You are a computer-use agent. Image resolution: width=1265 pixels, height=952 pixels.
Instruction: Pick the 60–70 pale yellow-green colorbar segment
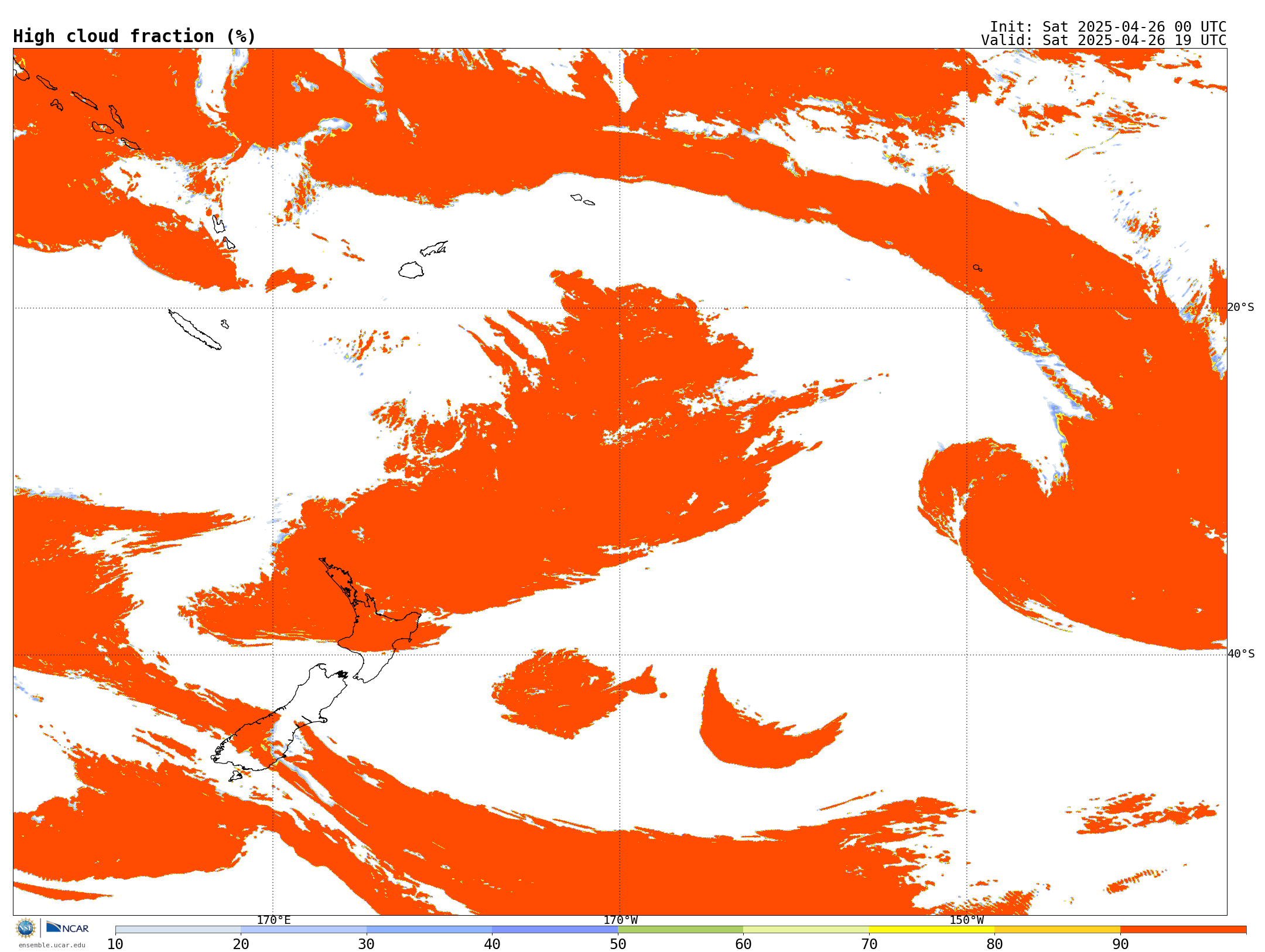(x=806, y=929)
